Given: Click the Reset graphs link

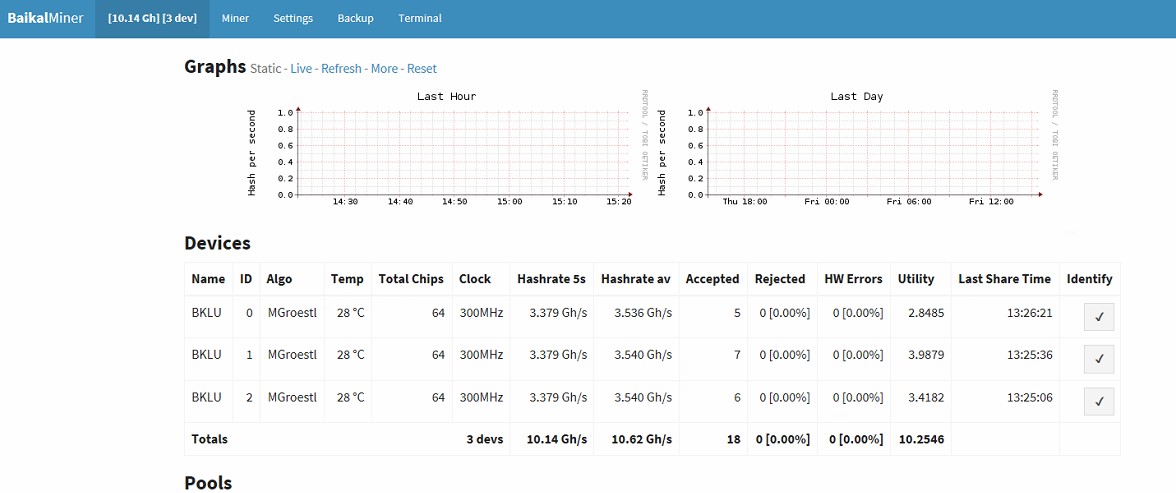Looking at the screenshot, I should [422, 69].
